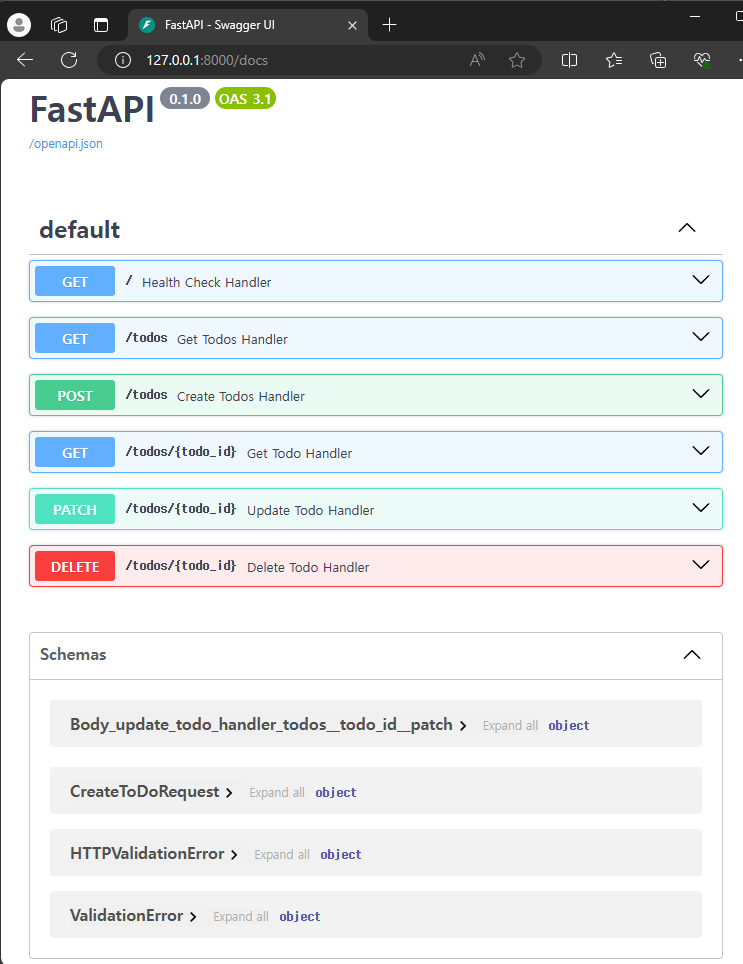Image resolution: width=743 pixels, height=964 pixels.
Task: Click the Update Todo Handler summary text
Action: 310,510
